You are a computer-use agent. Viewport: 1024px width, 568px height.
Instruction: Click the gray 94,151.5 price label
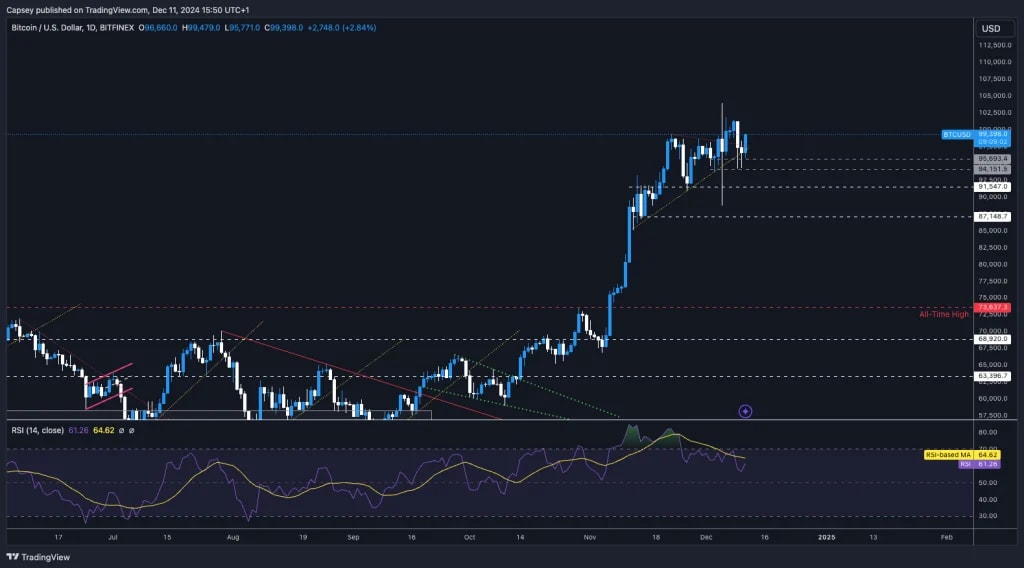[x=992, y=169]
